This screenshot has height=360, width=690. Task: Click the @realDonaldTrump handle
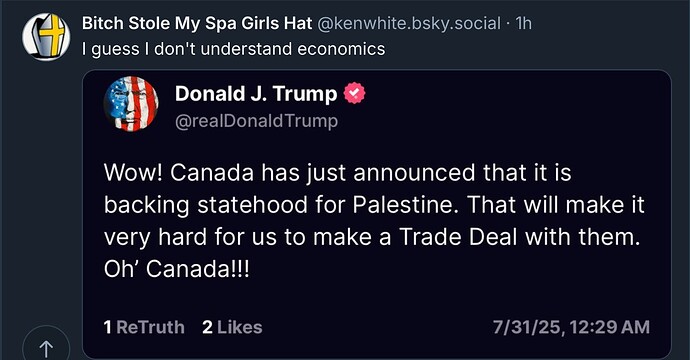[257, 121]
